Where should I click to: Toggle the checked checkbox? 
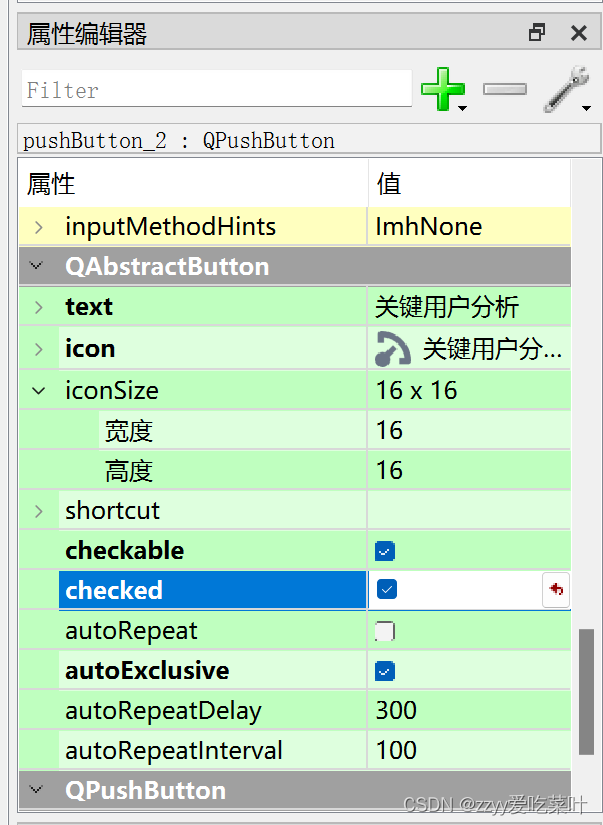(387, 589)
